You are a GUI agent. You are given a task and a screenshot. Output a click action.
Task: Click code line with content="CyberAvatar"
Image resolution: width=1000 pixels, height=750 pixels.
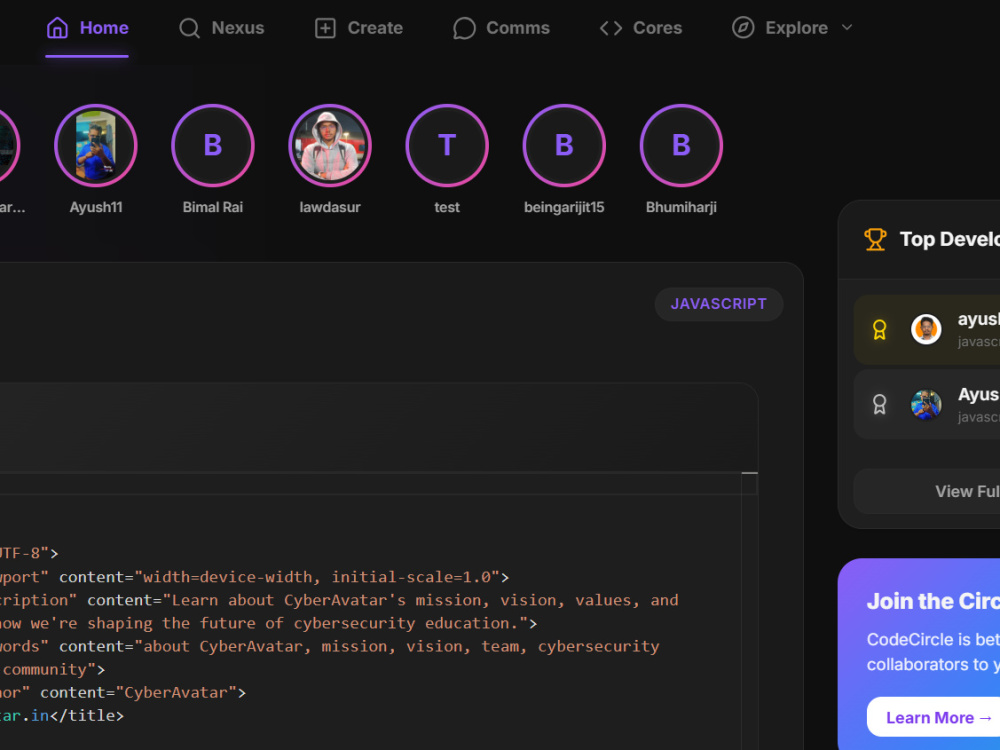pos(123,693)
